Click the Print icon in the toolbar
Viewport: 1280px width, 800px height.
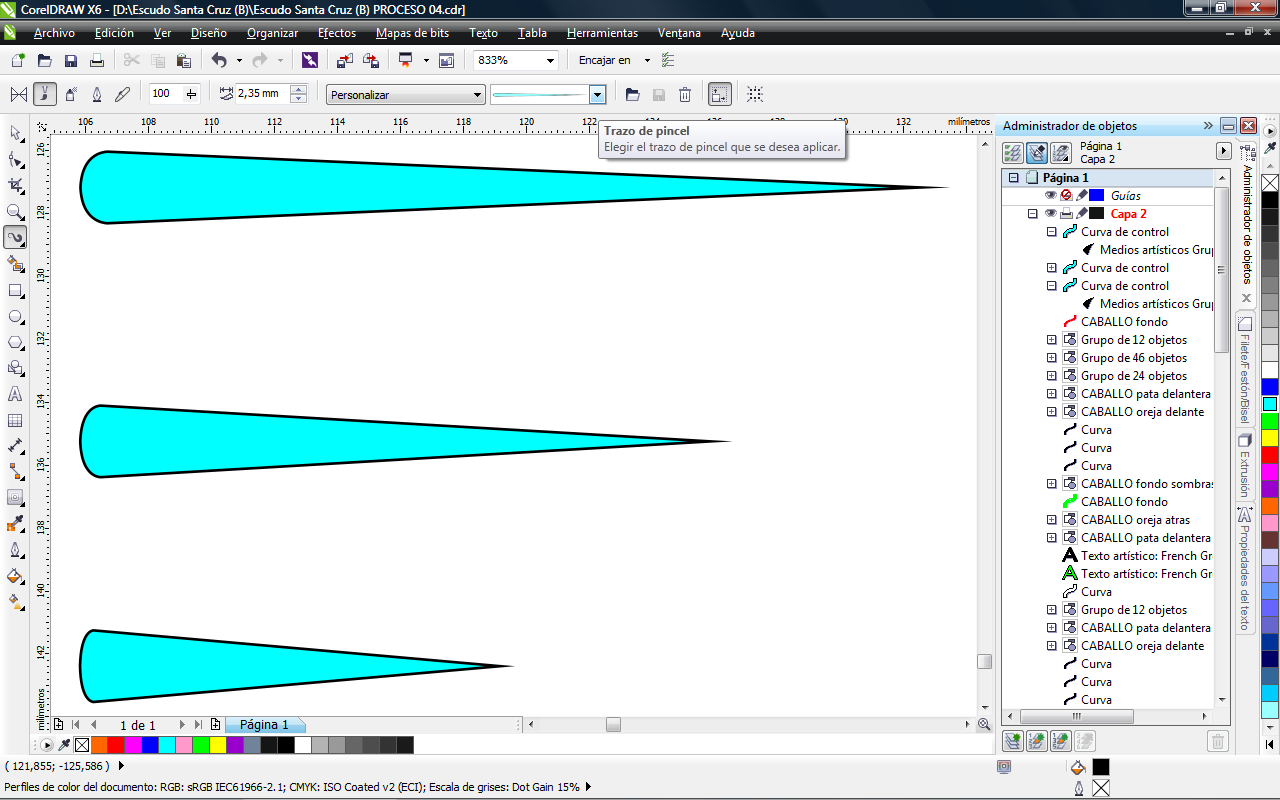(x=97, y=60)
